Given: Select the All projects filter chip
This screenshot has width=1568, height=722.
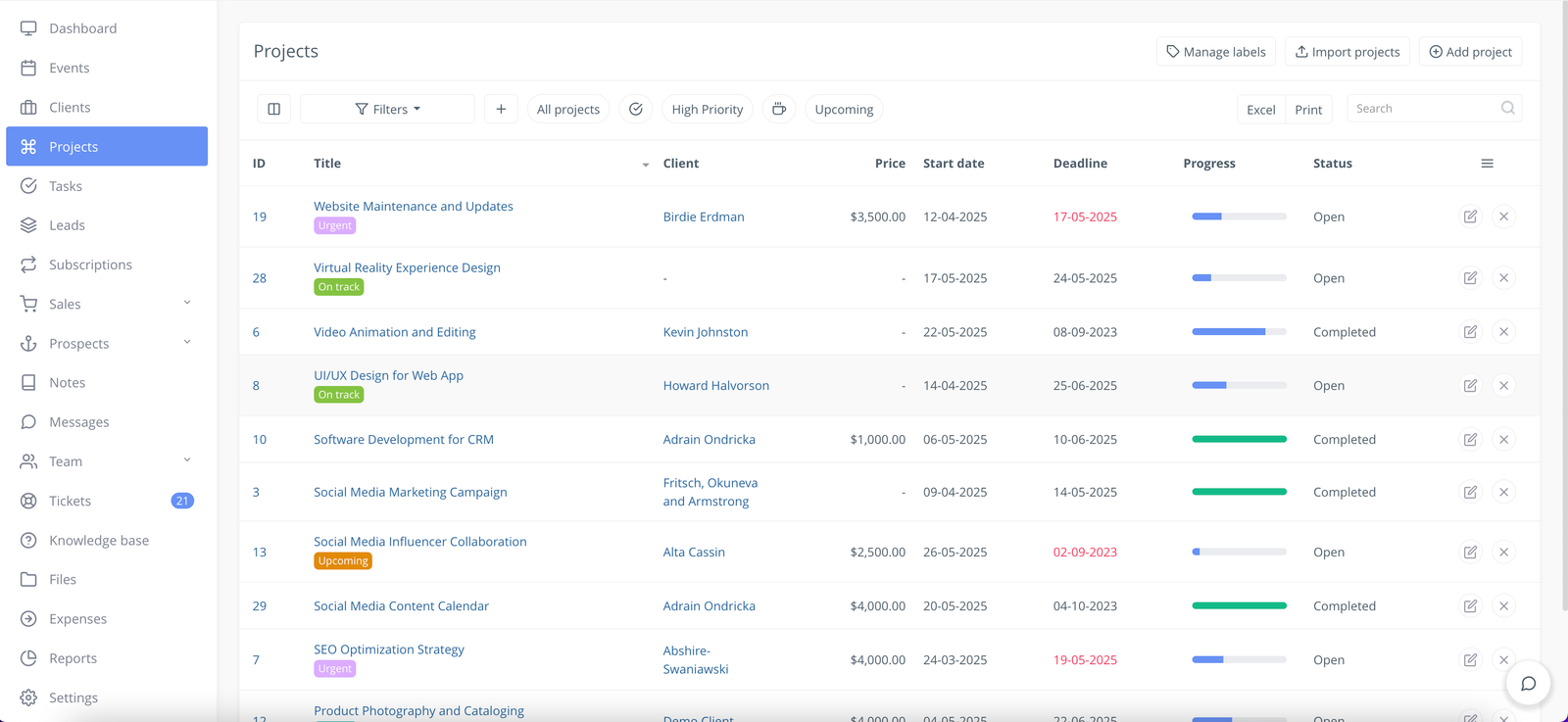Looking at the screenshot, I should pyautogui.click(x=568, y=109).
